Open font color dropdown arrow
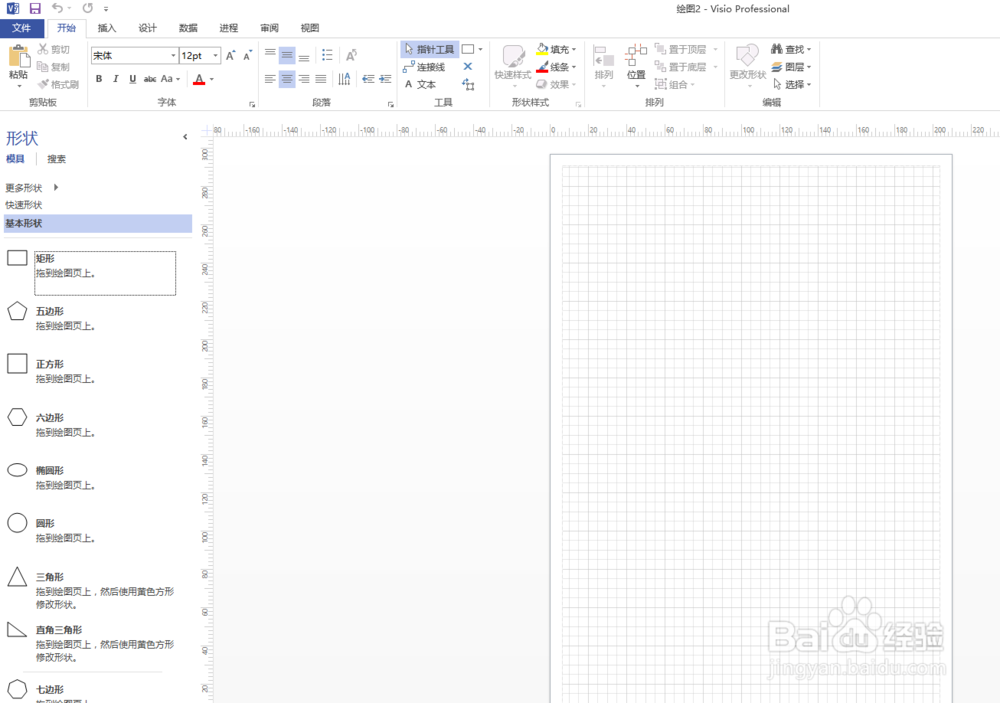The image size is (1000, 703). point(212,79)
